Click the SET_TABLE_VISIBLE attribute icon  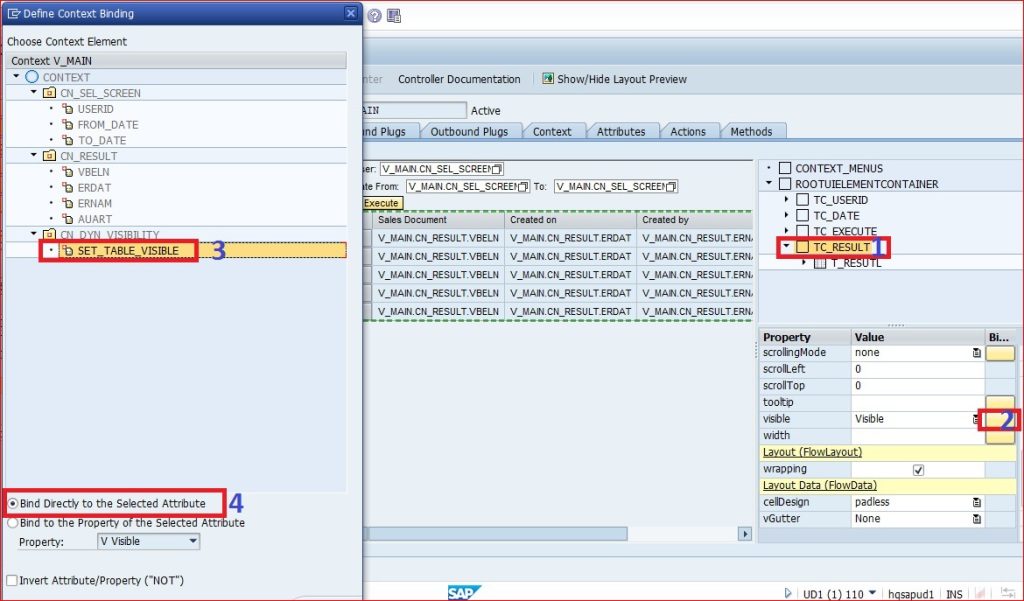pyautogui.click(x=67, y=251)
